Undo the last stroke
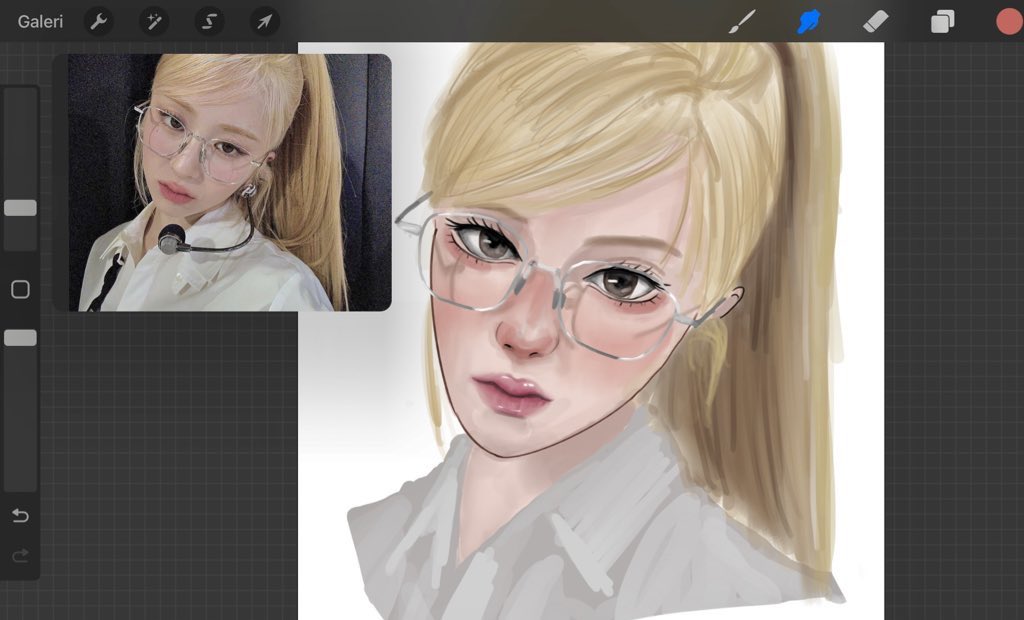Viewport: 1024px width, 620px height. [20, 516]
